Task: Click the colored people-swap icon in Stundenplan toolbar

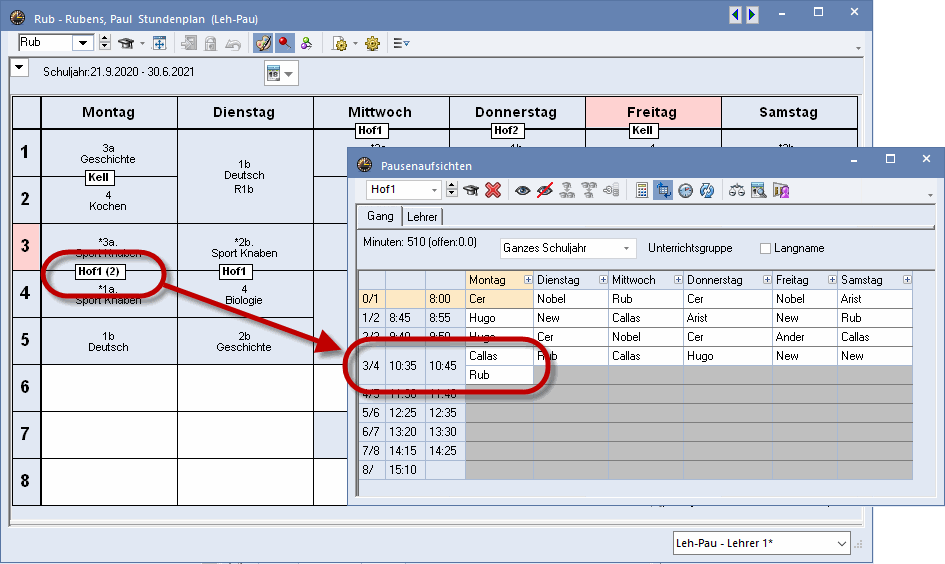Action: point(307,43)
